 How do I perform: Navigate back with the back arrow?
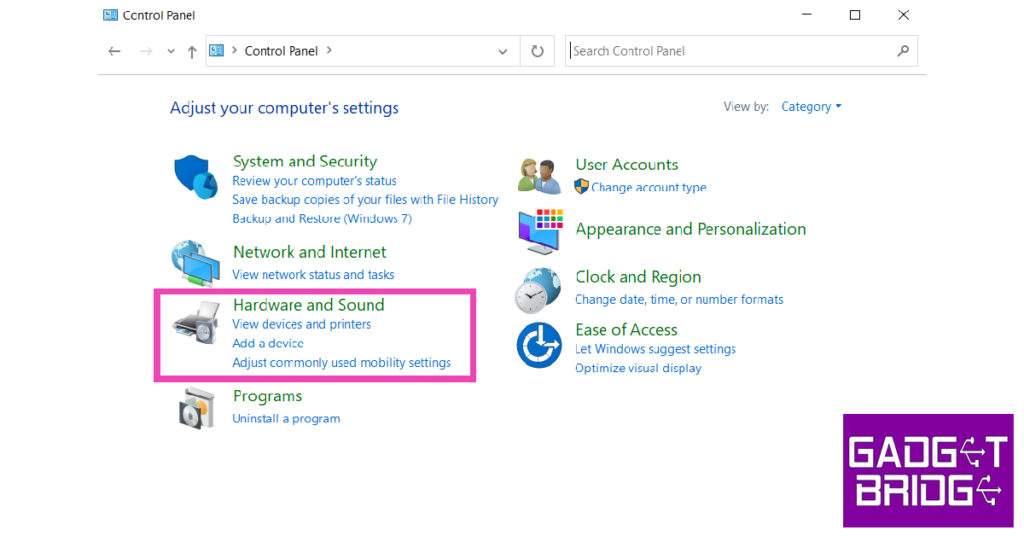pyautogui.click(x=114, y=51)
